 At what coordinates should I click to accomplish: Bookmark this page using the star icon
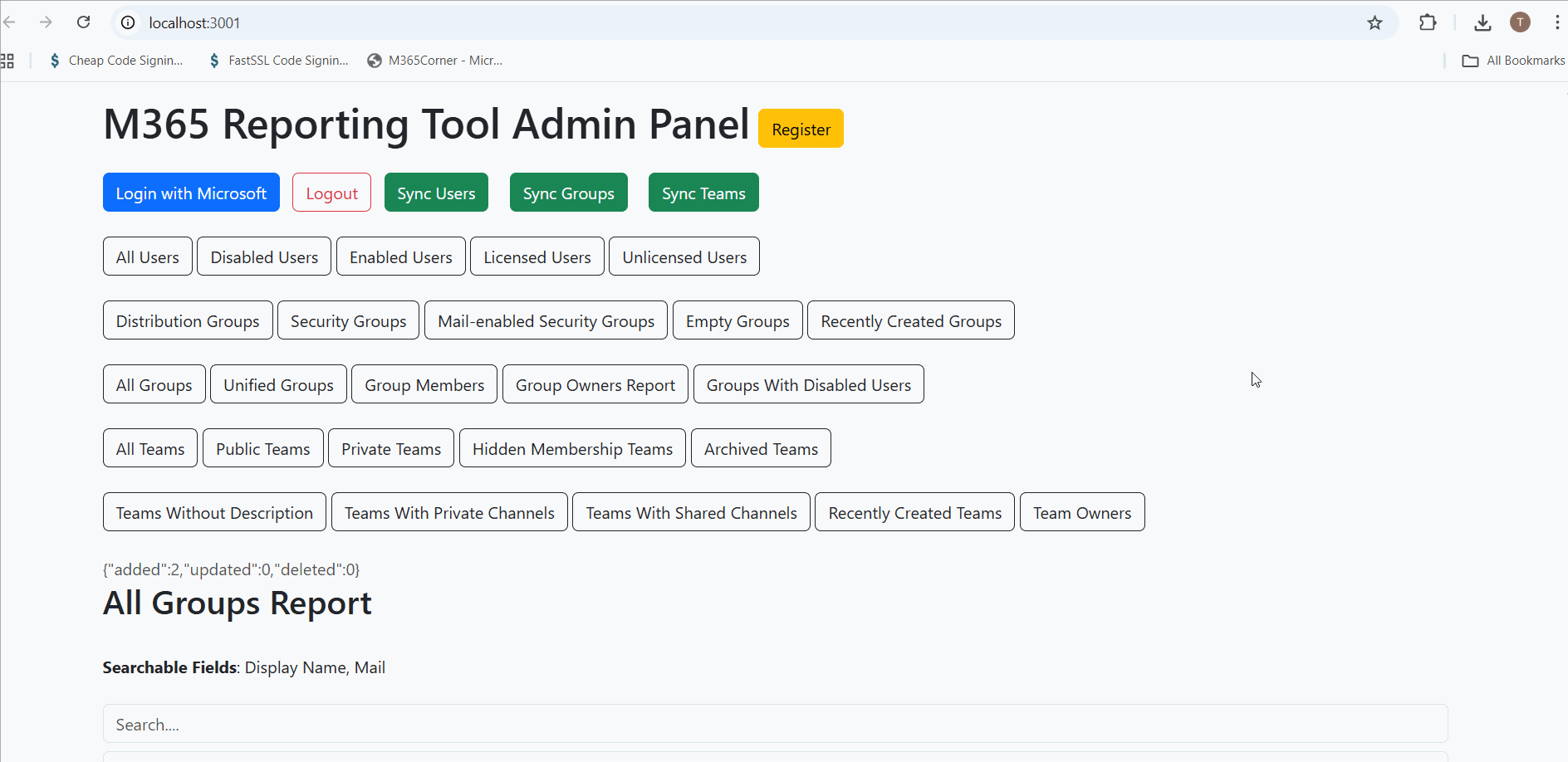(x=1374, y=22)
